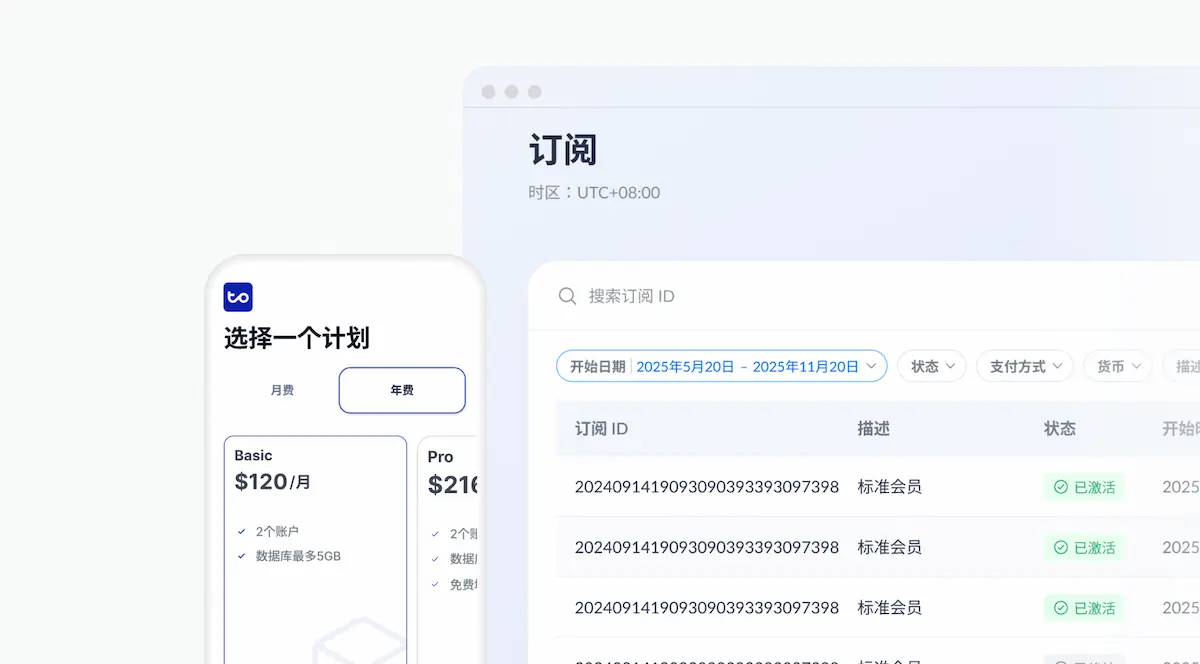1200x664 pixels.
Task: Click the 订阅 ID column header
Action: click(601, 428)
